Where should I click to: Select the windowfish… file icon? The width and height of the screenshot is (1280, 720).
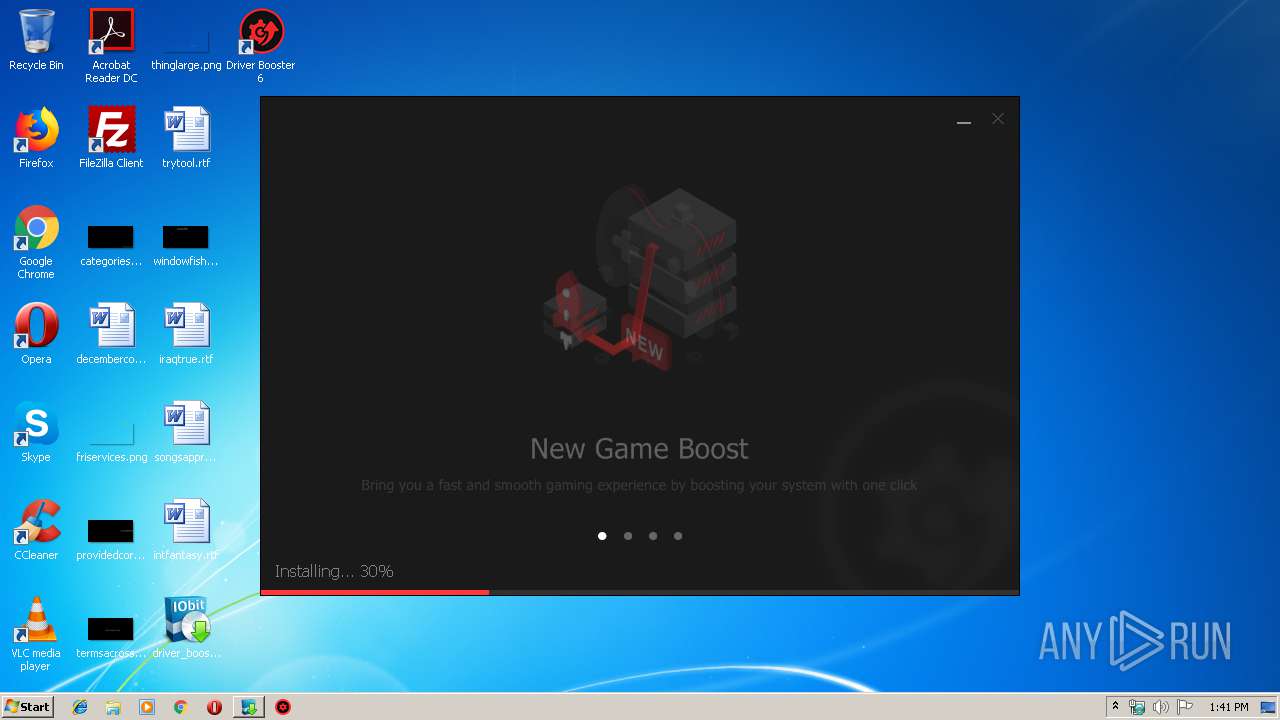[x=186, y=246]
